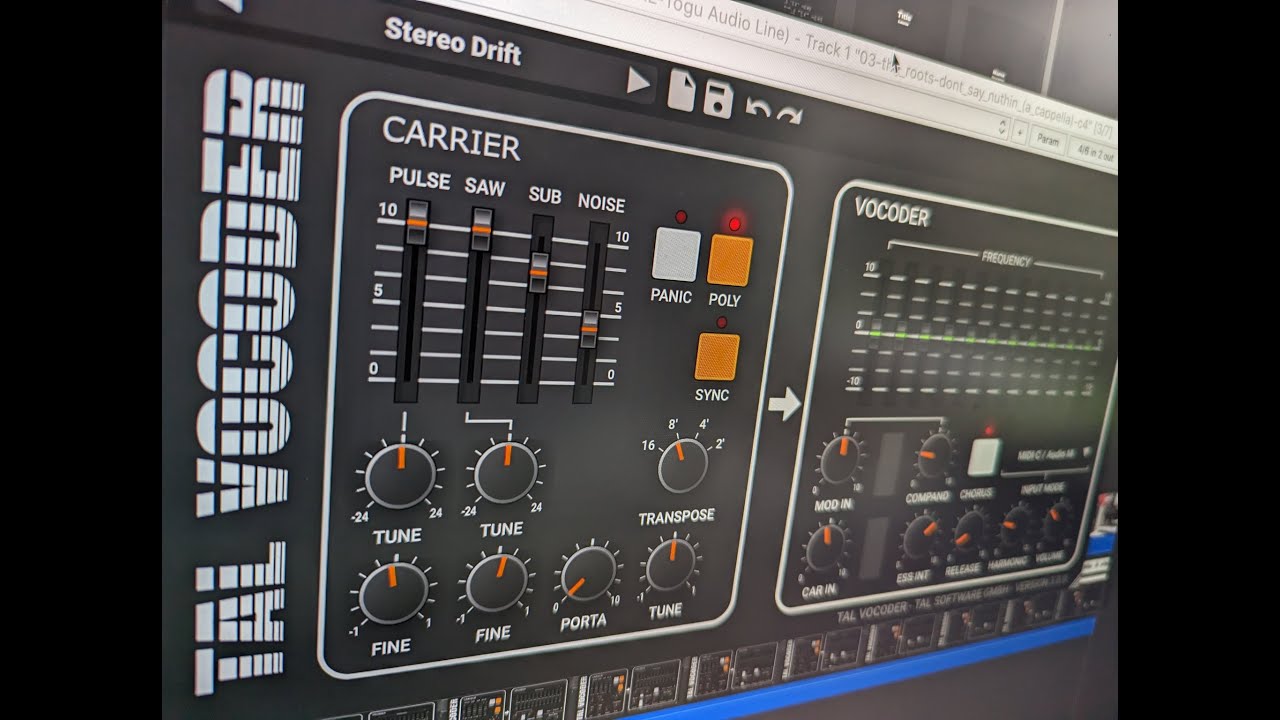Click the TUNE knob under the SAW fader
The image size is (1280, 720).
point(506,471)
